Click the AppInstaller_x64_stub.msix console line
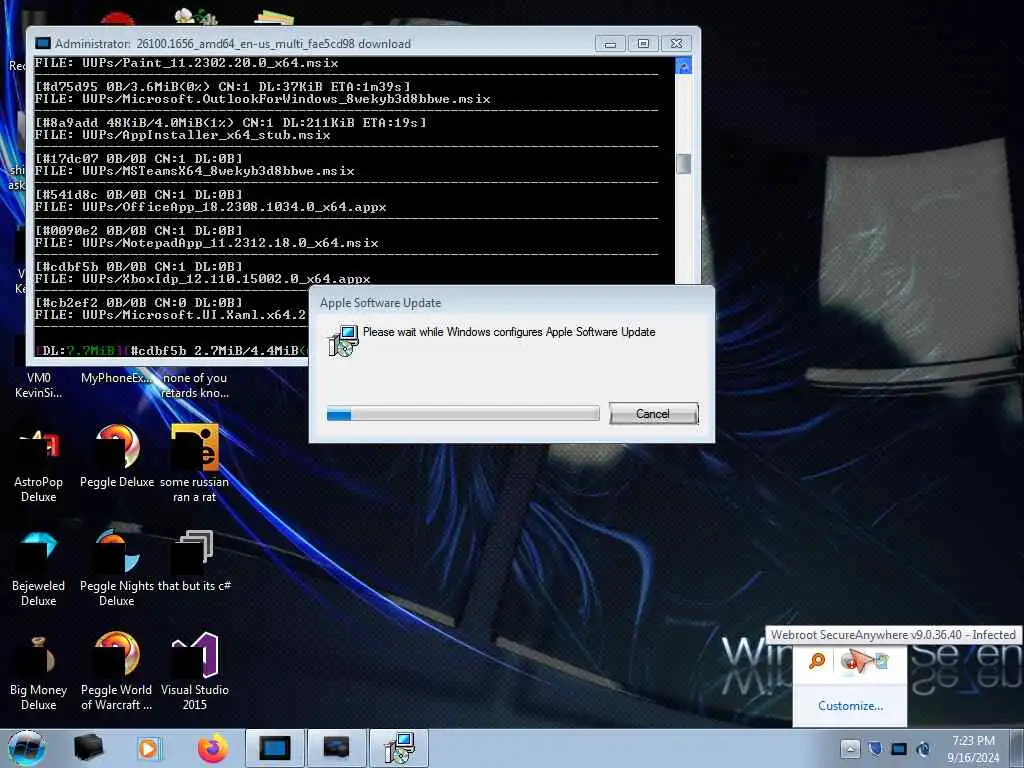The height and width of the screenshot is (768, 1024). [x=182, y=135]
